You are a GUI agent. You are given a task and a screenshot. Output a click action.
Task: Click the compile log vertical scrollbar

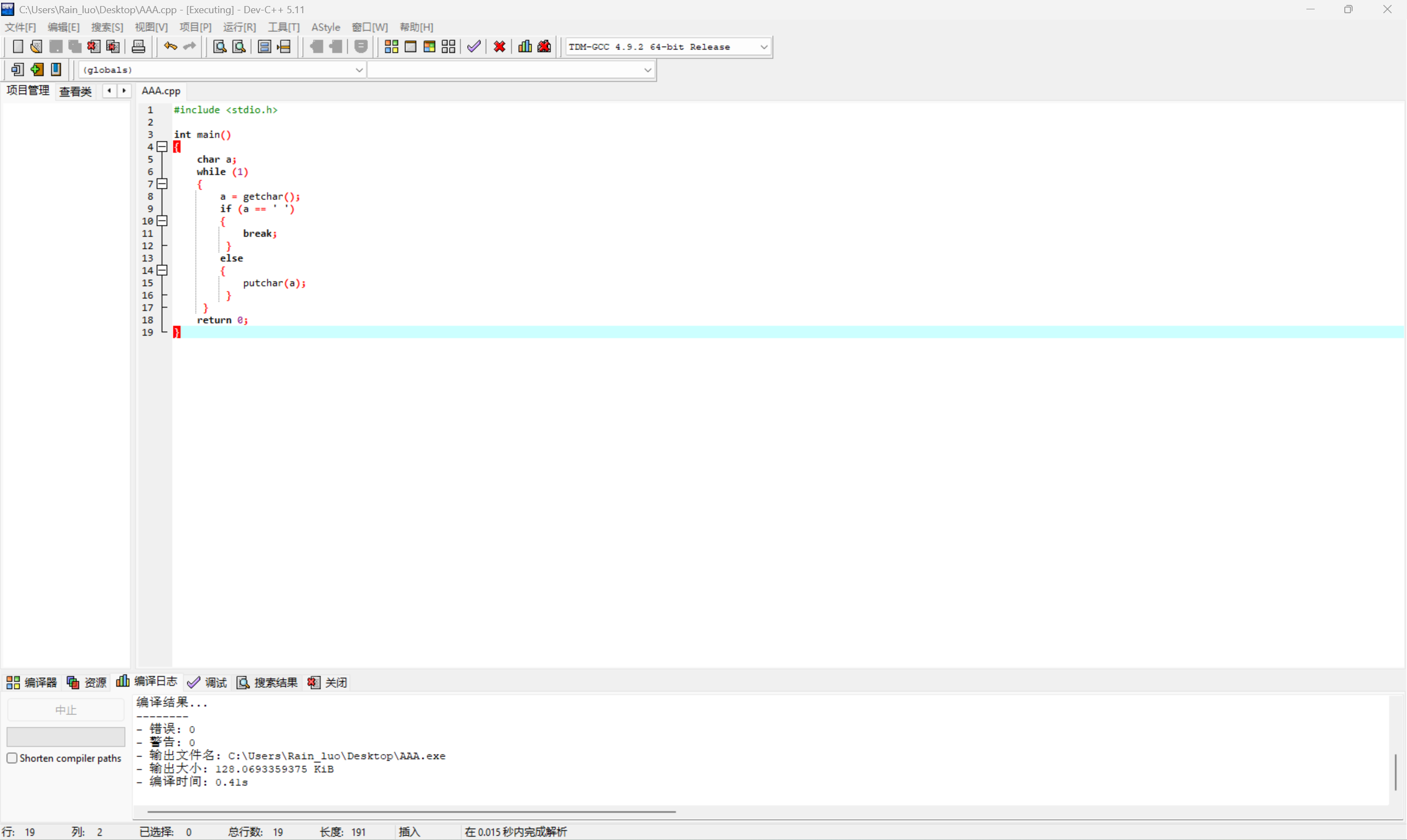tap(1395, 771)
